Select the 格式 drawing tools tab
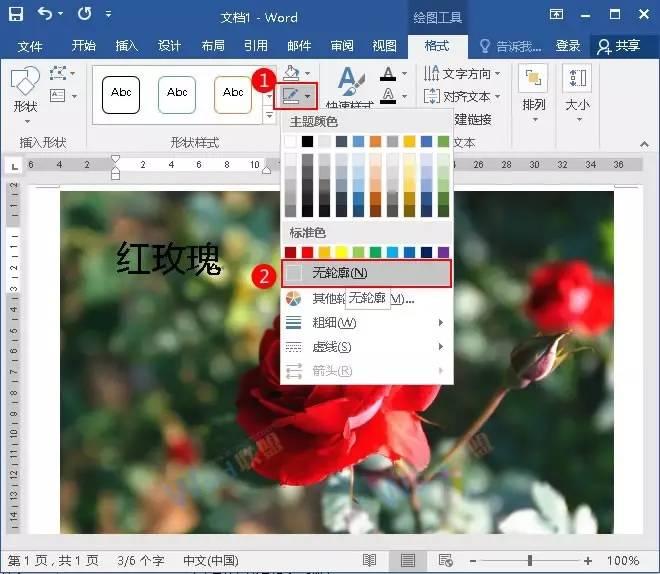This screenshot has height=574, width=660. [437, 45]
